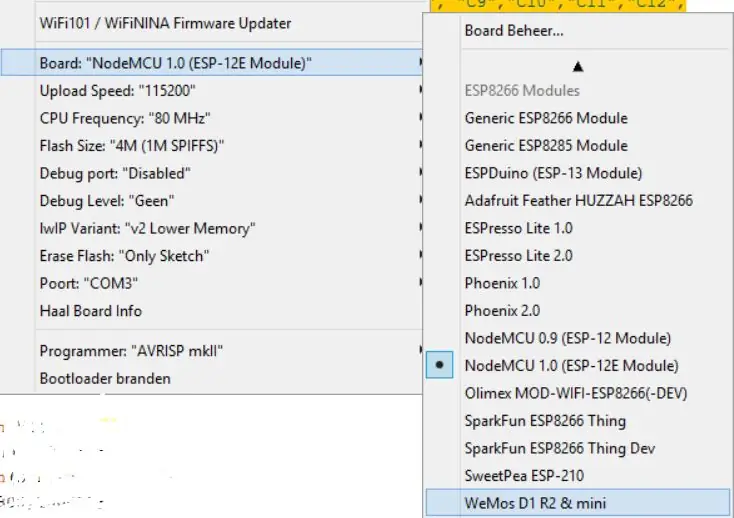This screenshot has width=734, height=518.
Task: Expand CPU Frequency "80 MHz" submenu
Action: point(212,118)
